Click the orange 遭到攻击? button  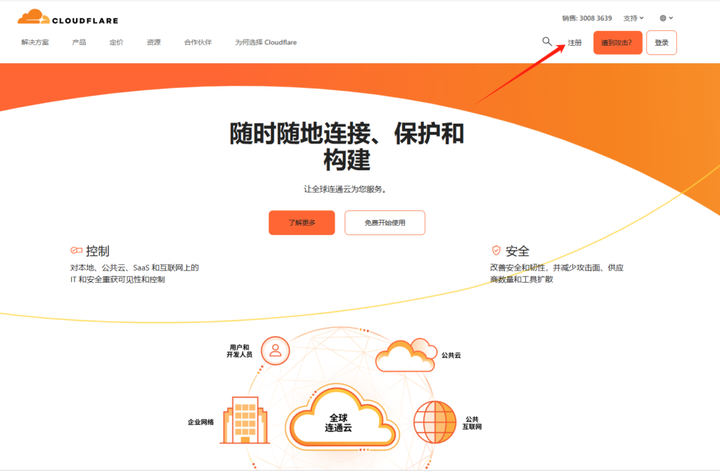tap(618, 43)
